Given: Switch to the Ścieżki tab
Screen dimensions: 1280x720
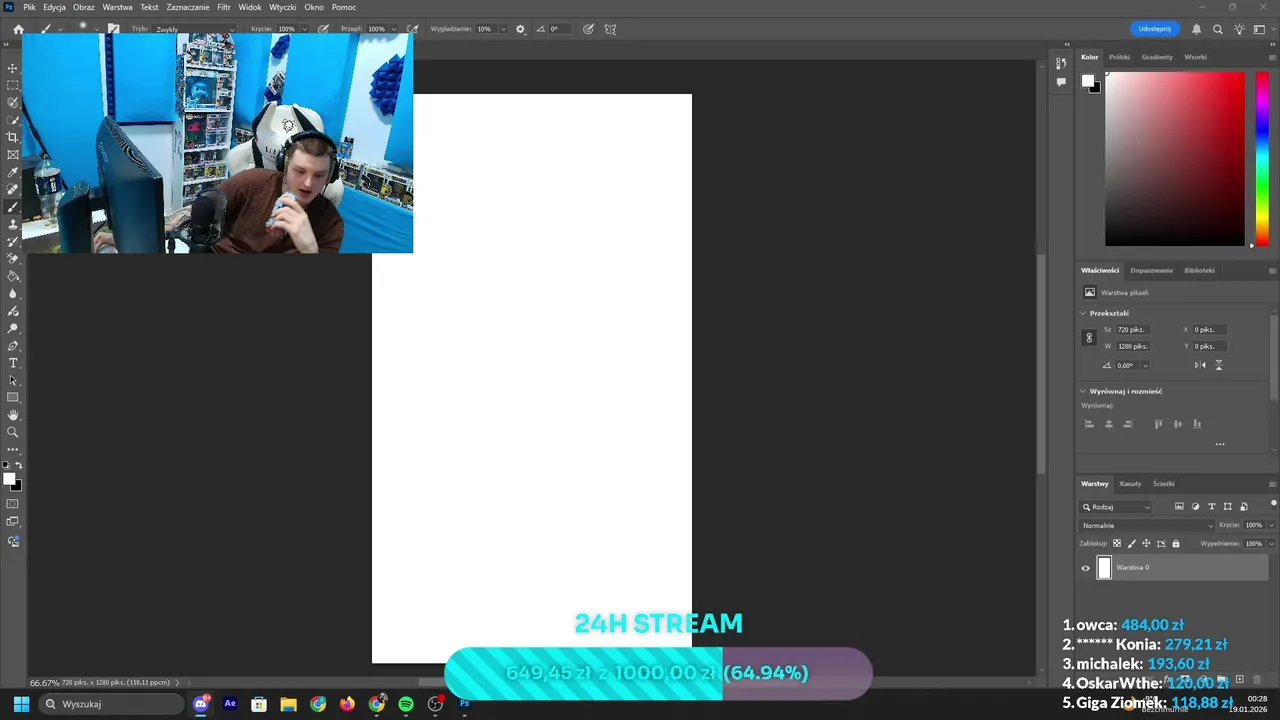Looking at the screenshot, I should pyautogui.click(x=1163, y=484).
